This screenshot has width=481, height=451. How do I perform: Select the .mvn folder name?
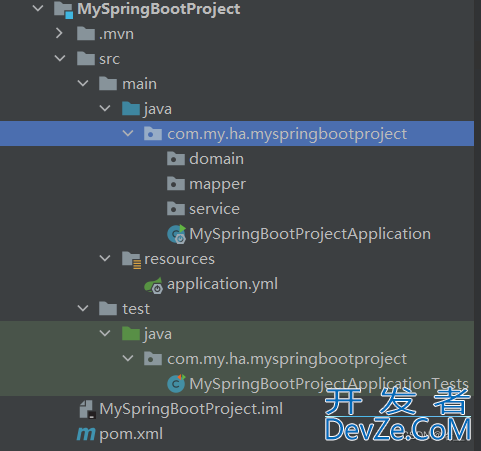(116, 34)
